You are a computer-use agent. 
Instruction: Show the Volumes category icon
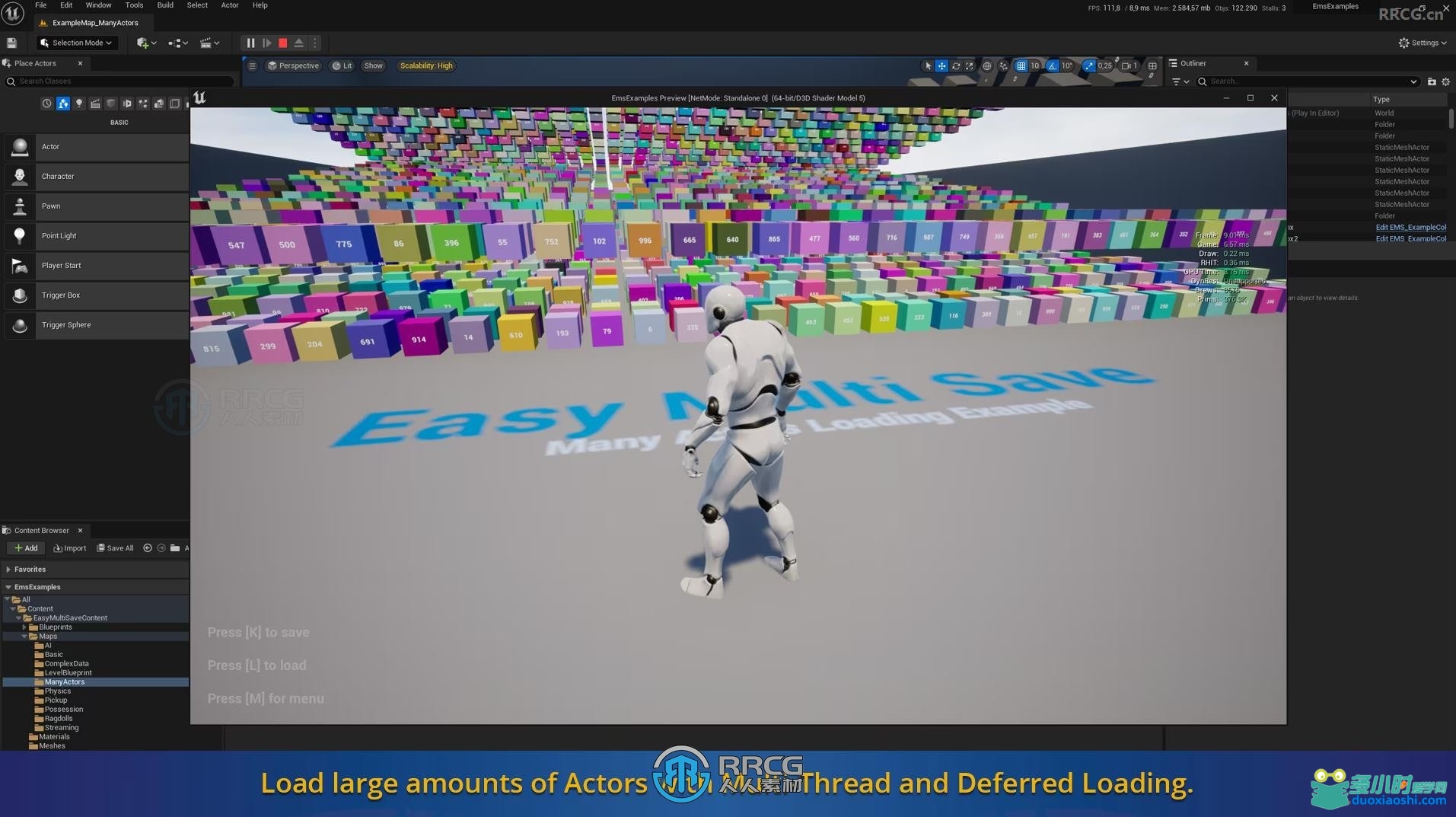175,104
